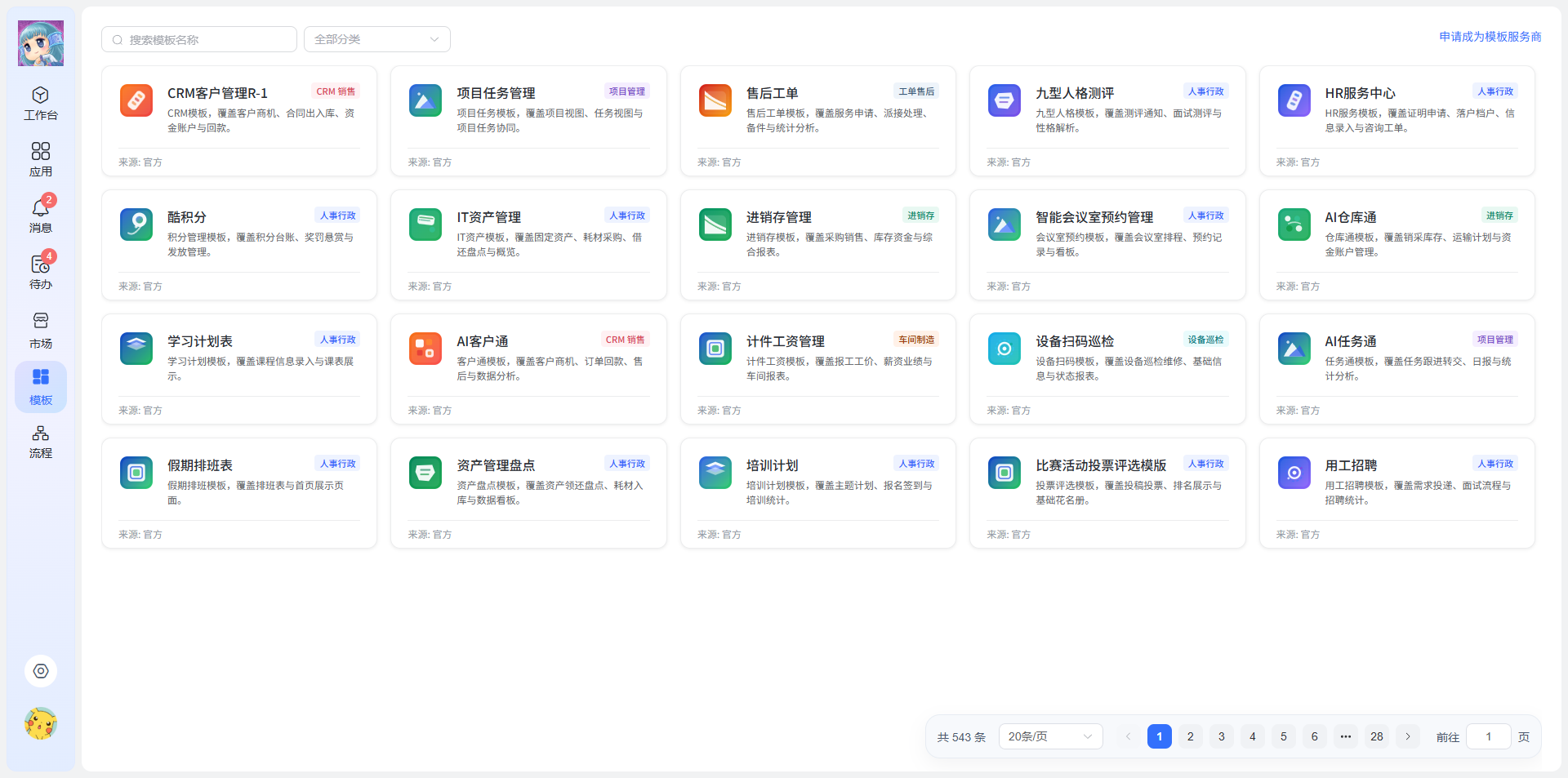Click the 培训计划 template icon

pos(715,473)
